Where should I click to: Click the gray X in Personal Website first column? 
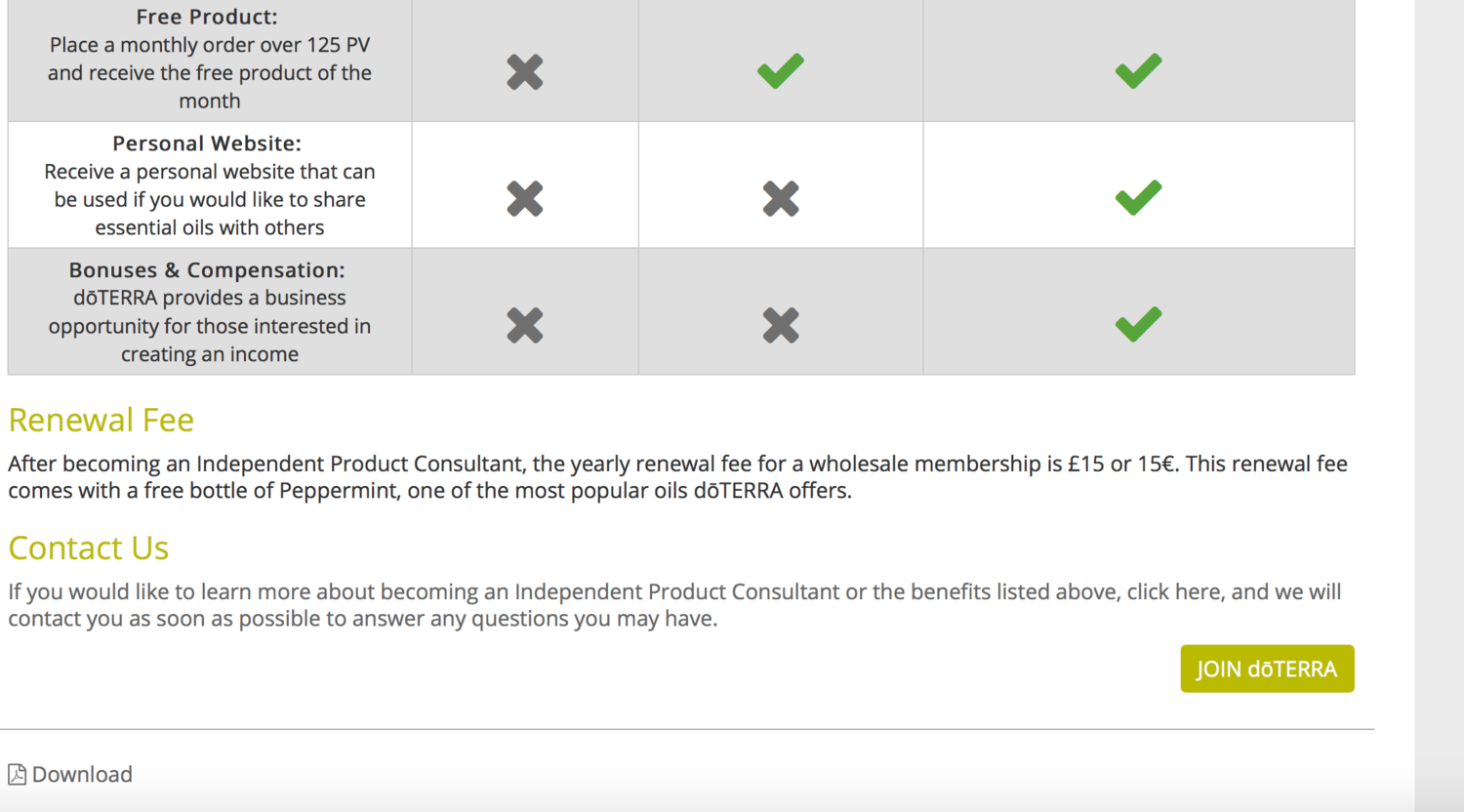click(x=525, y=199)
